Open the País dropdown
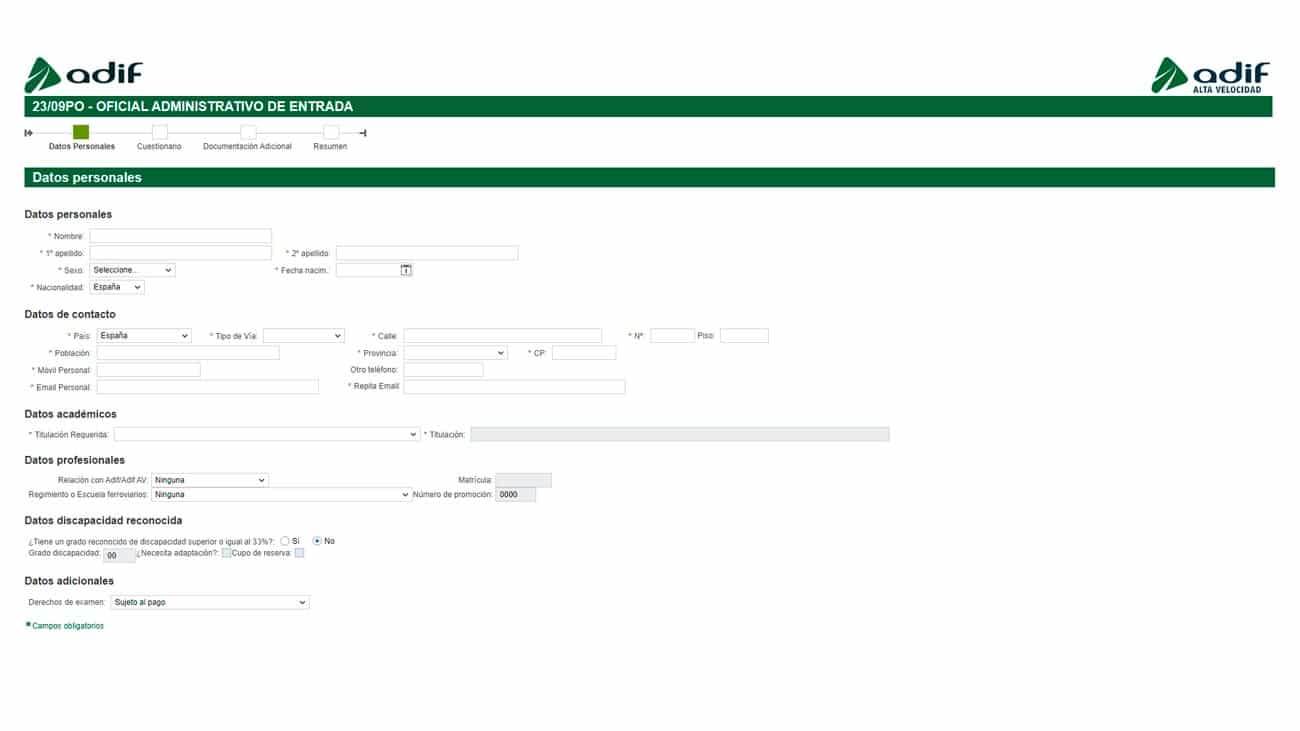Image resolution: width=1300 pixels, height=731 pixels. point(144,336)
